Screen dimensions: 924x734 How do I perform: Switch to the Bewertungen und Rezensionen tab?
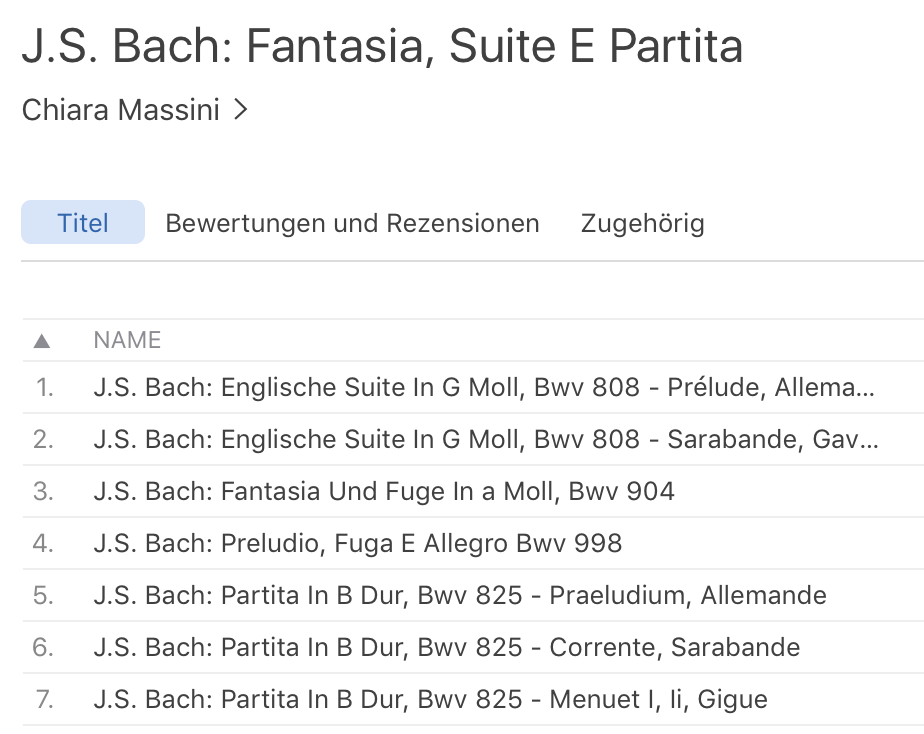[352, 223]
